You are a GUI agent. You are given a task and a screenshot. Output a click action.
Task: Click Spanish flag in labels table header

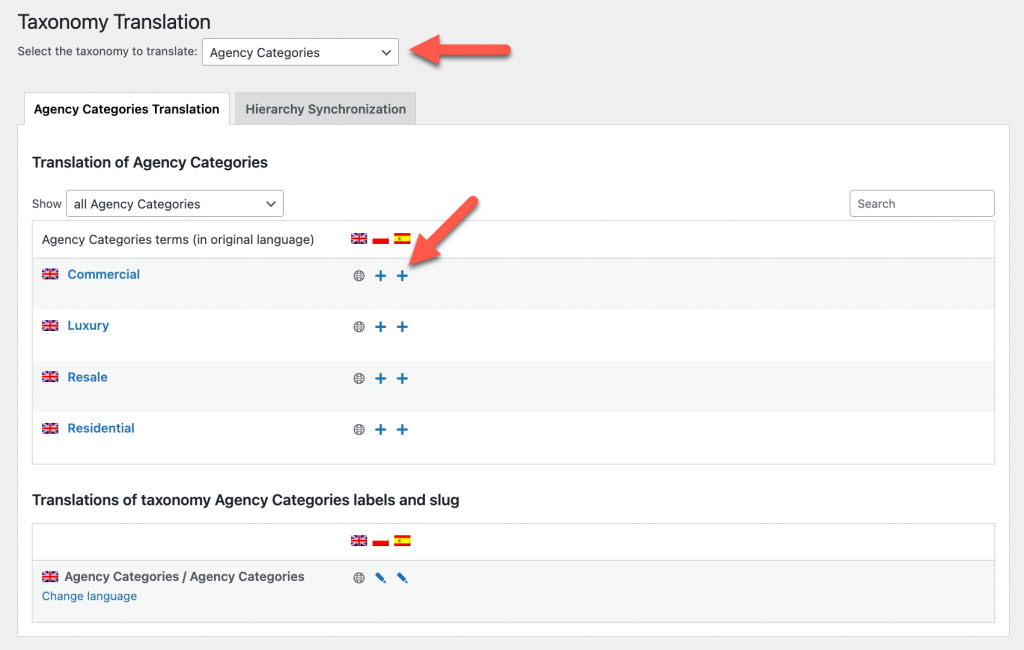pos(402,541)
